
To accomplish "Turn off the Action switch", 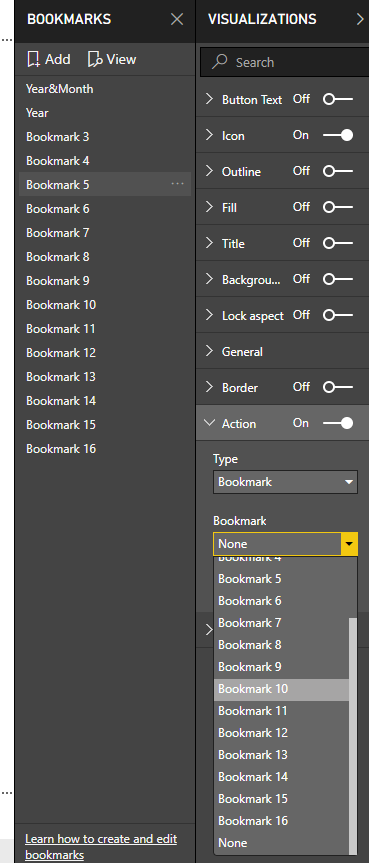I will [338, 423].
